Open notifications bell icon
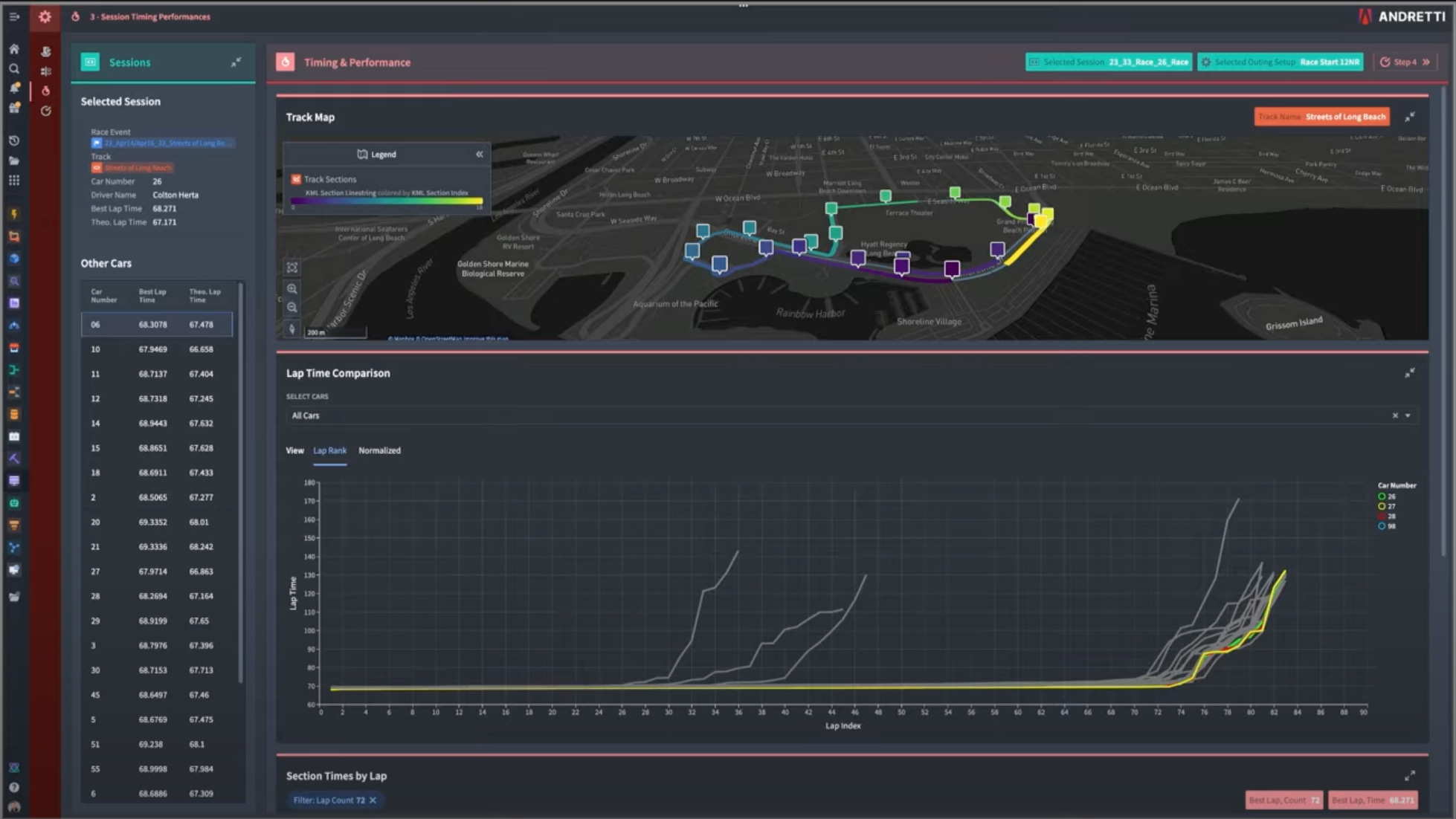The image size is (1456, 819). tap(14, 88)
